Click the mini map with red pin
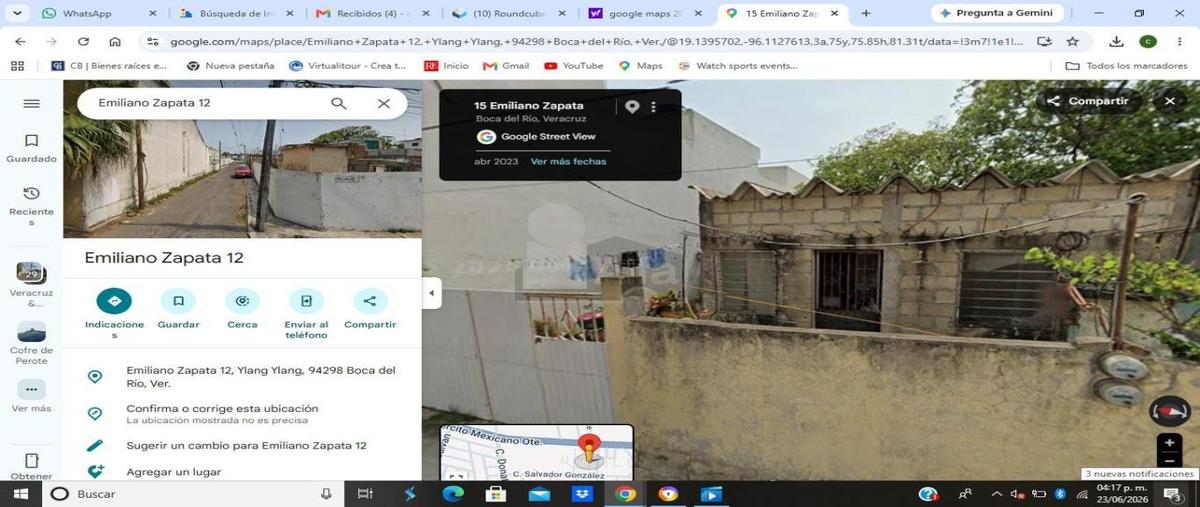 point(537,452)
